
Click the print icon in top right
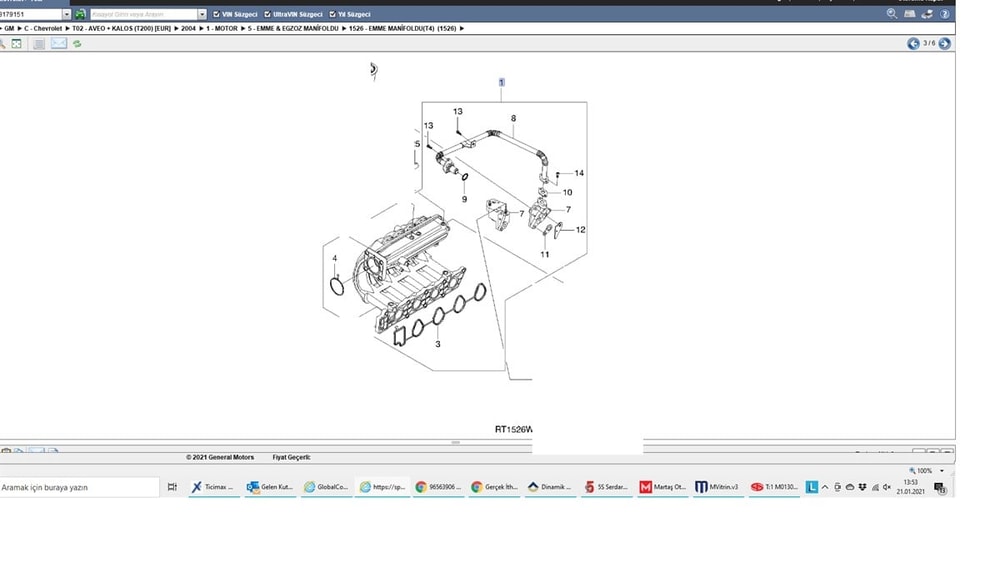pyautogui.click(x=927, y=13)
